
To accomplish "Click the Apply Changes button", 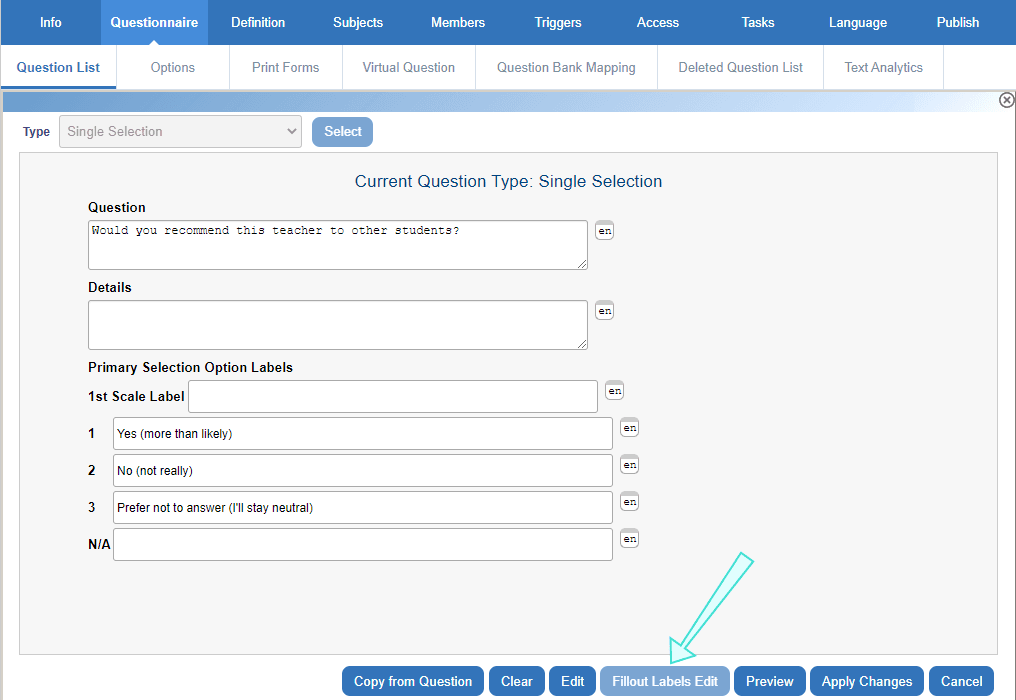I will [867, 681].
